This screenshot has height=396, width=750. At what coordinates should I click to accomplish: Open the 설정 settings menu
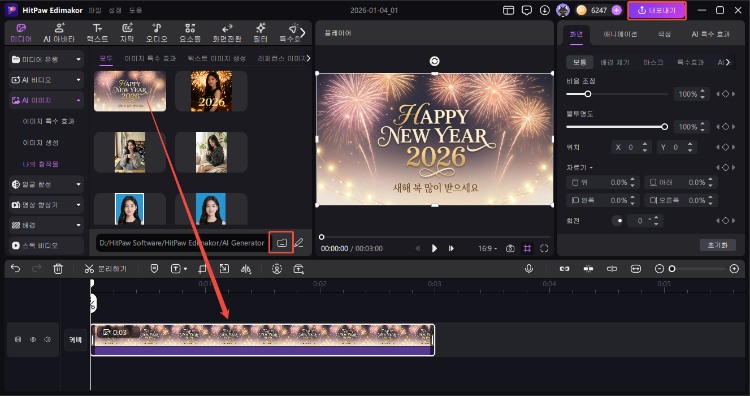(115, 10)
